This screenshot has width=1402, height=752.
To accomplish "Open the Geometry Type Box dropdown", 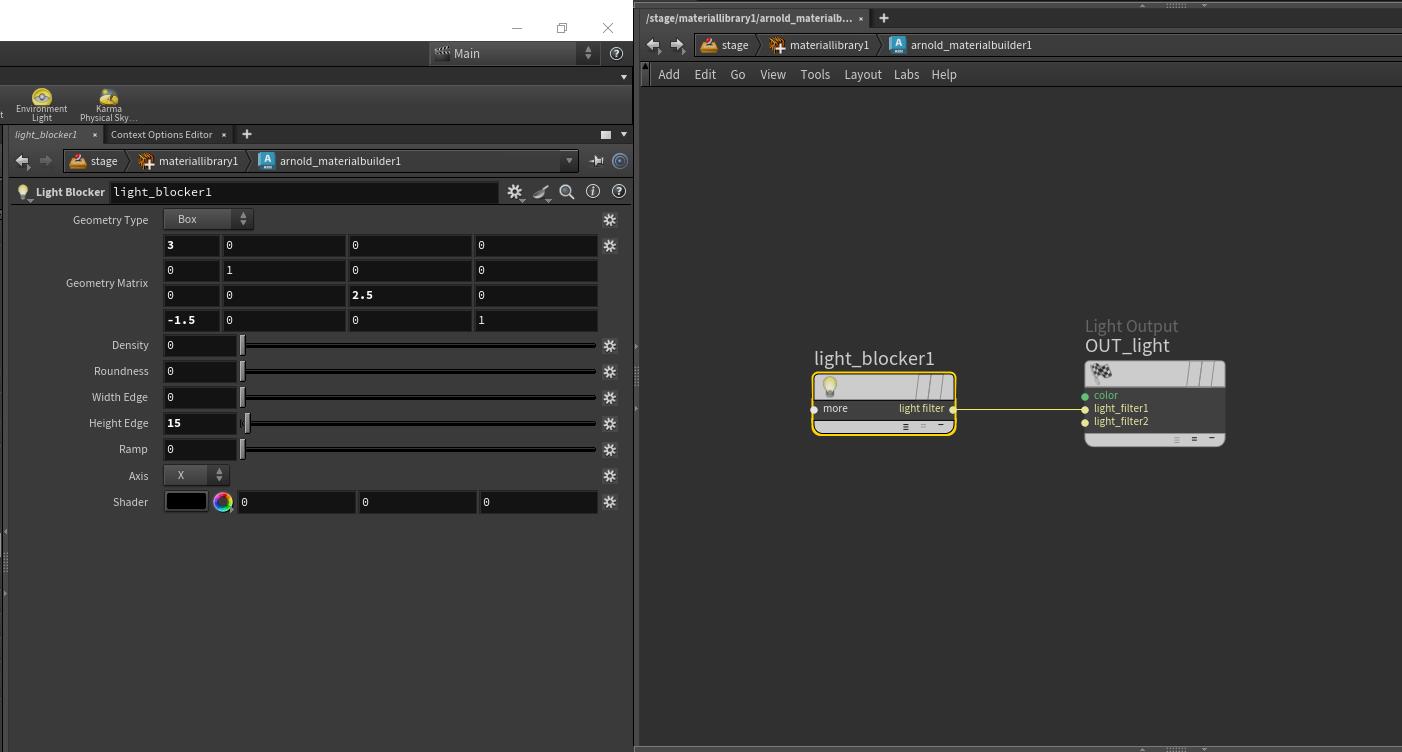I will pos(208,219).
